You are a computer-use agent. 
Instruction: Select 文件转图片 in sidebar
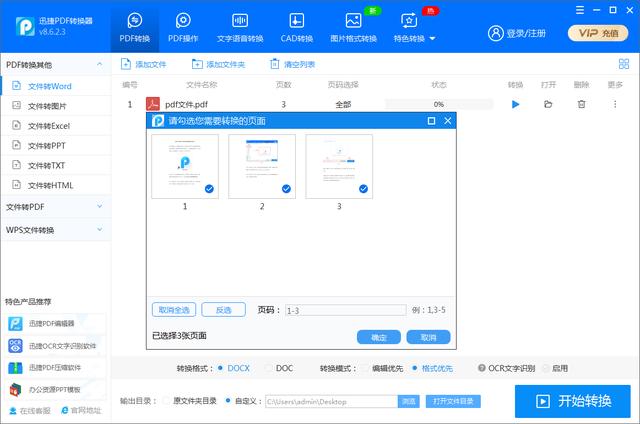pyautogui.click(x=56, y=106)
